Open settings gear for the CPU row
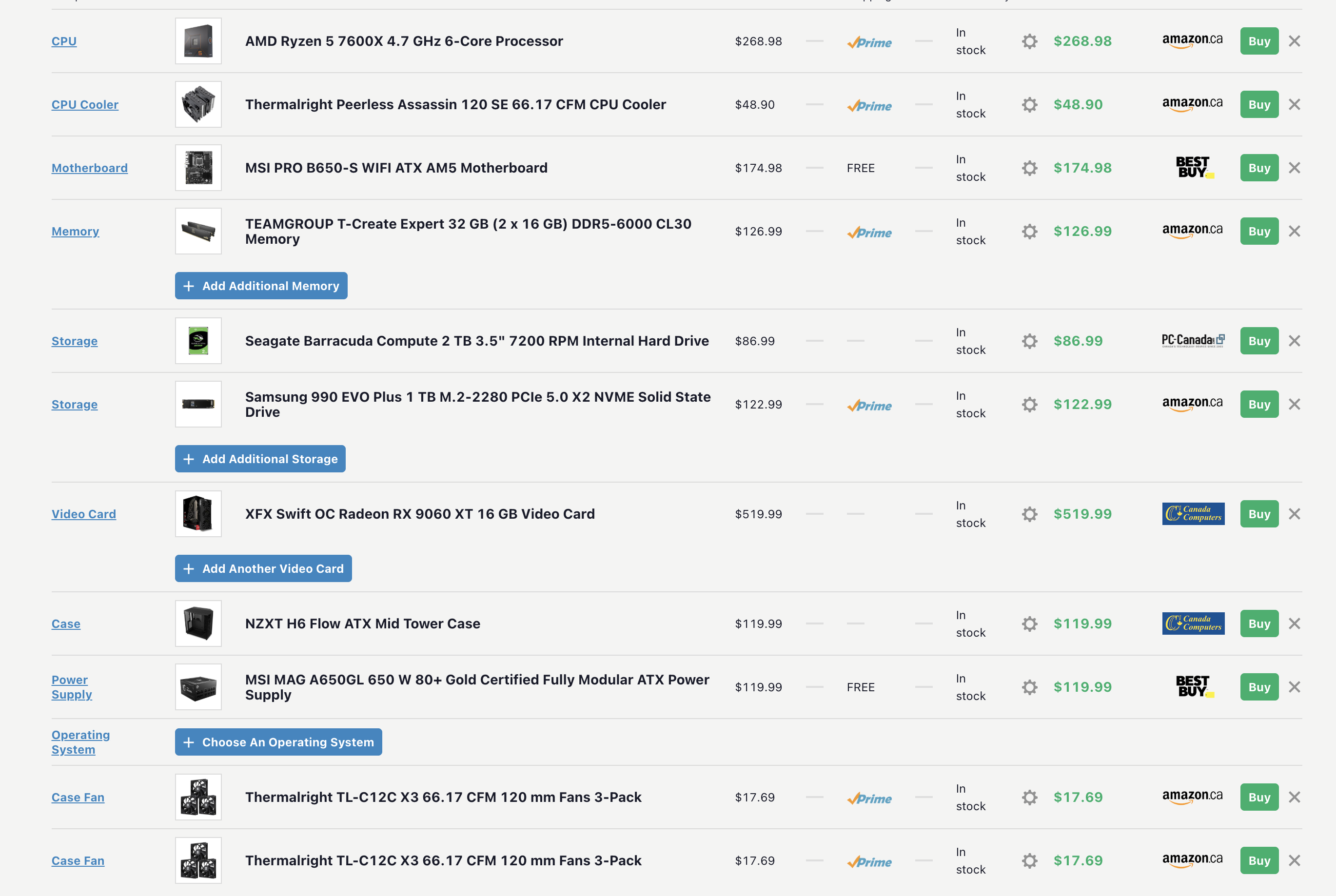 [1029, 41]
